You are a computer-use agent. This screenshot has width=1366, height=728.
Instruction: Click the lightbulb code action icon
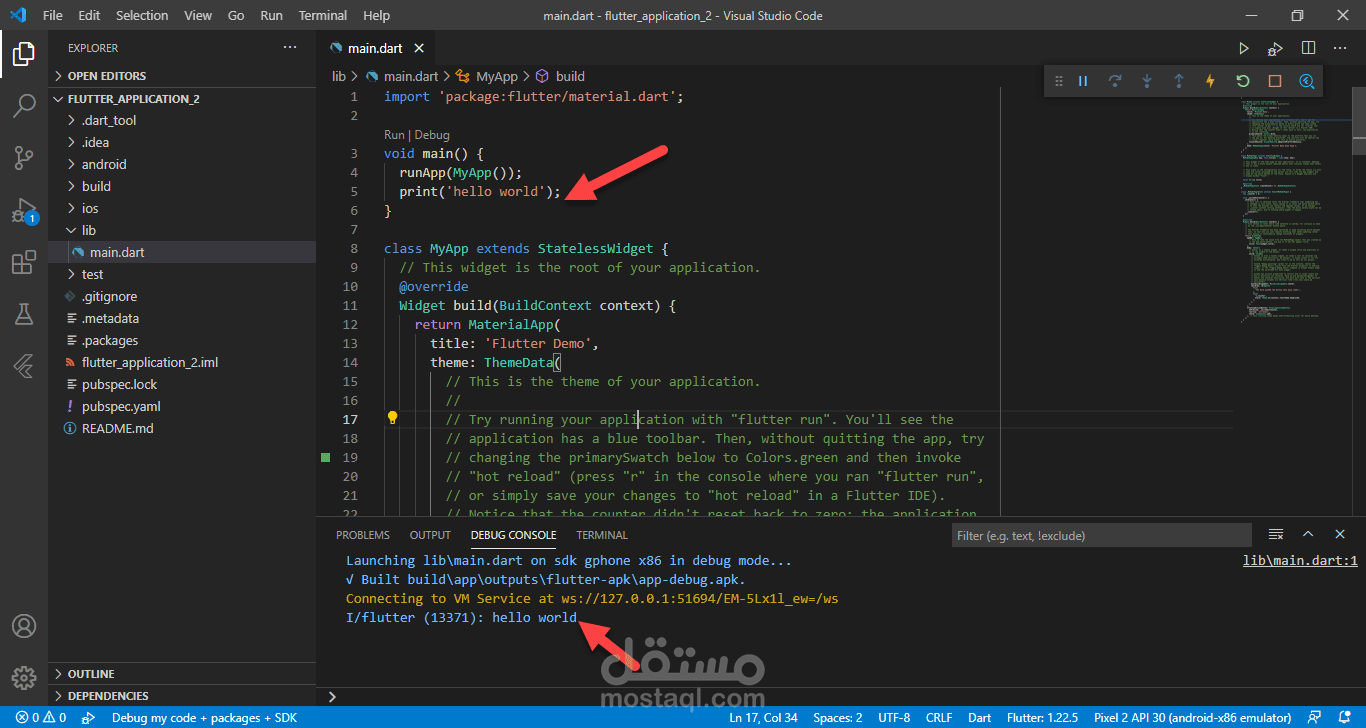tap(393, 418)
